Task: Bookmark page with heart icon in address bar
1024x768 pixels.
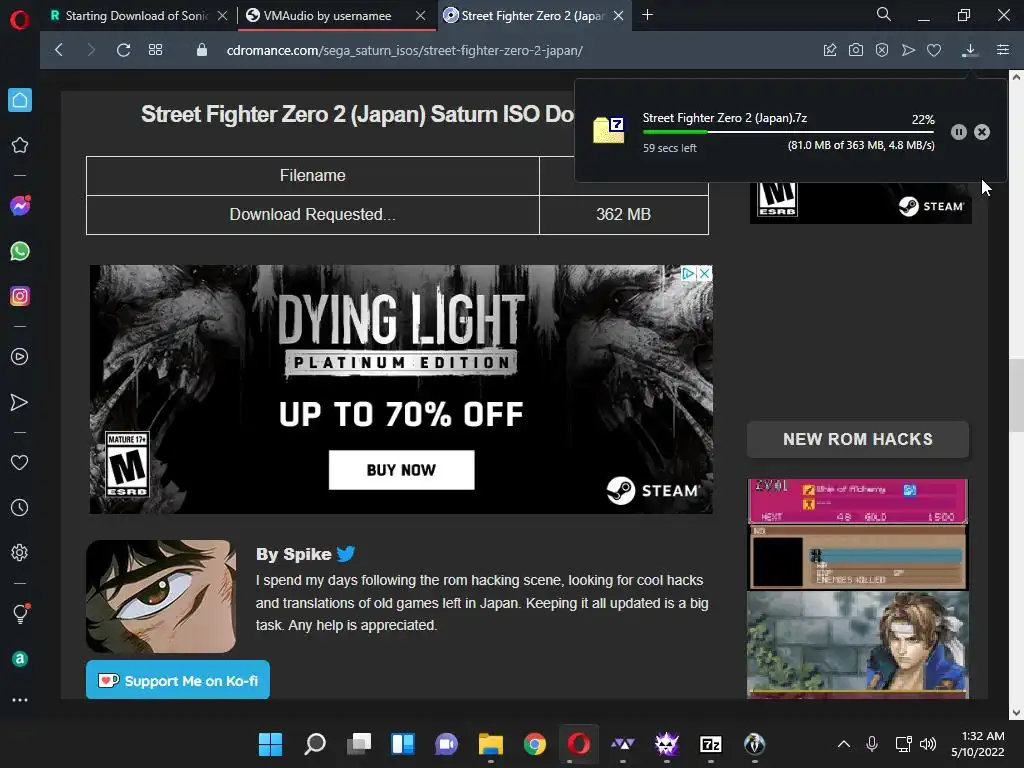Action: (934, 50)
